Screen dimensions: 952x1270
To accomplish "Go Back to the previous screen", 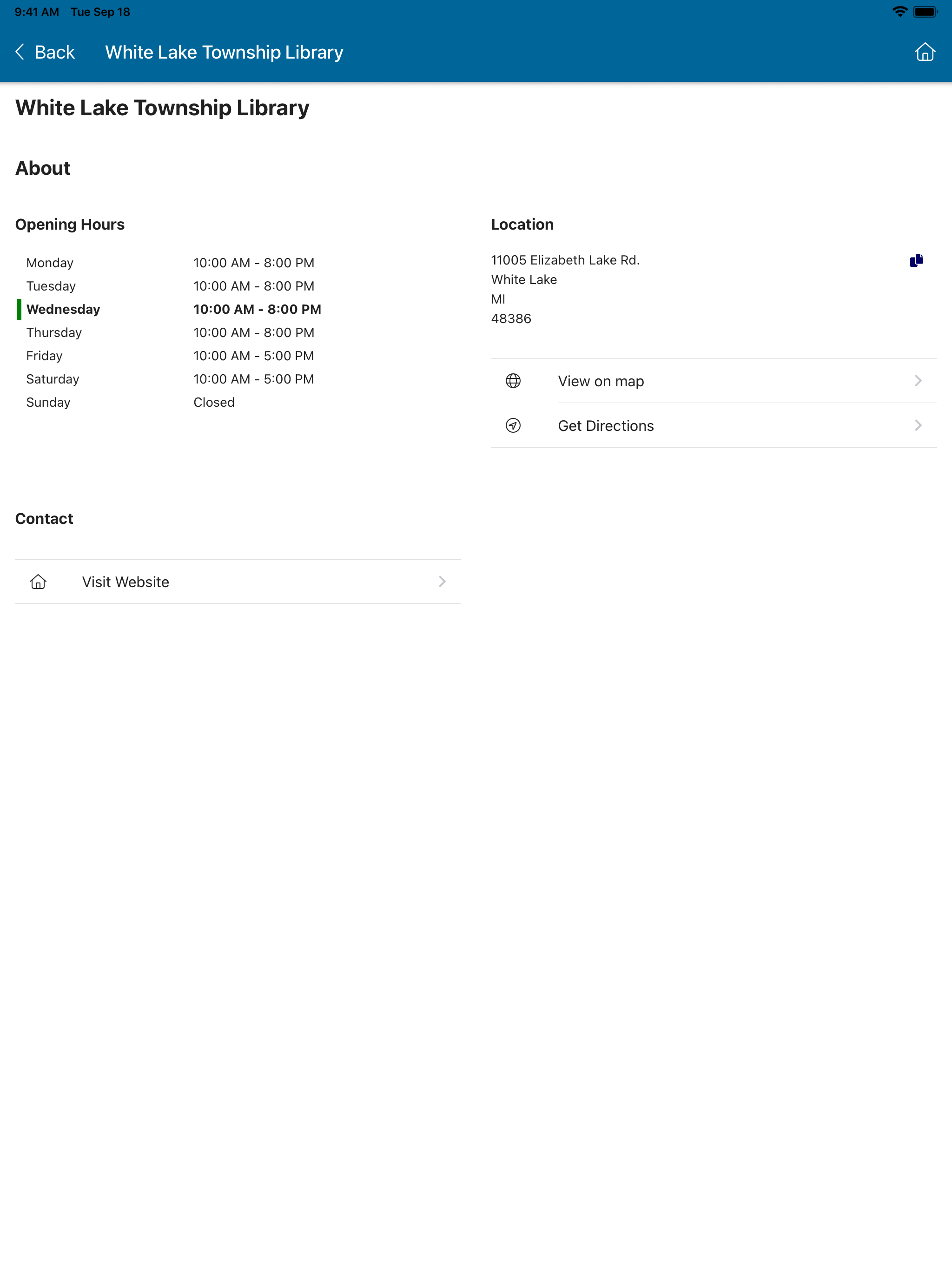I will coord(45,52).
